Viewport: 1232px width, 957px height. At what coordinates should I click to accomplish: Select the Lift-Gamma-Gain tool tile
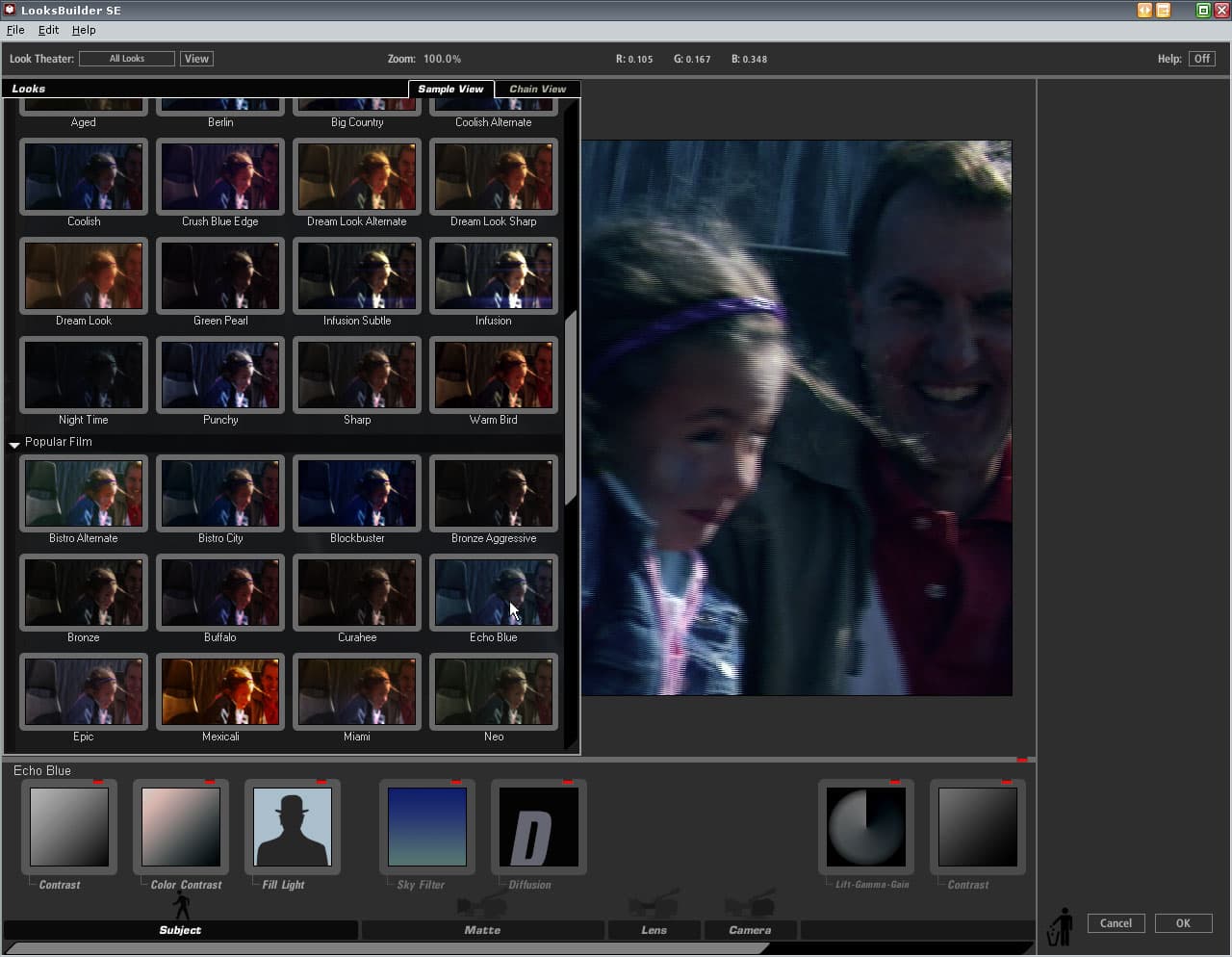pos(866,827)
